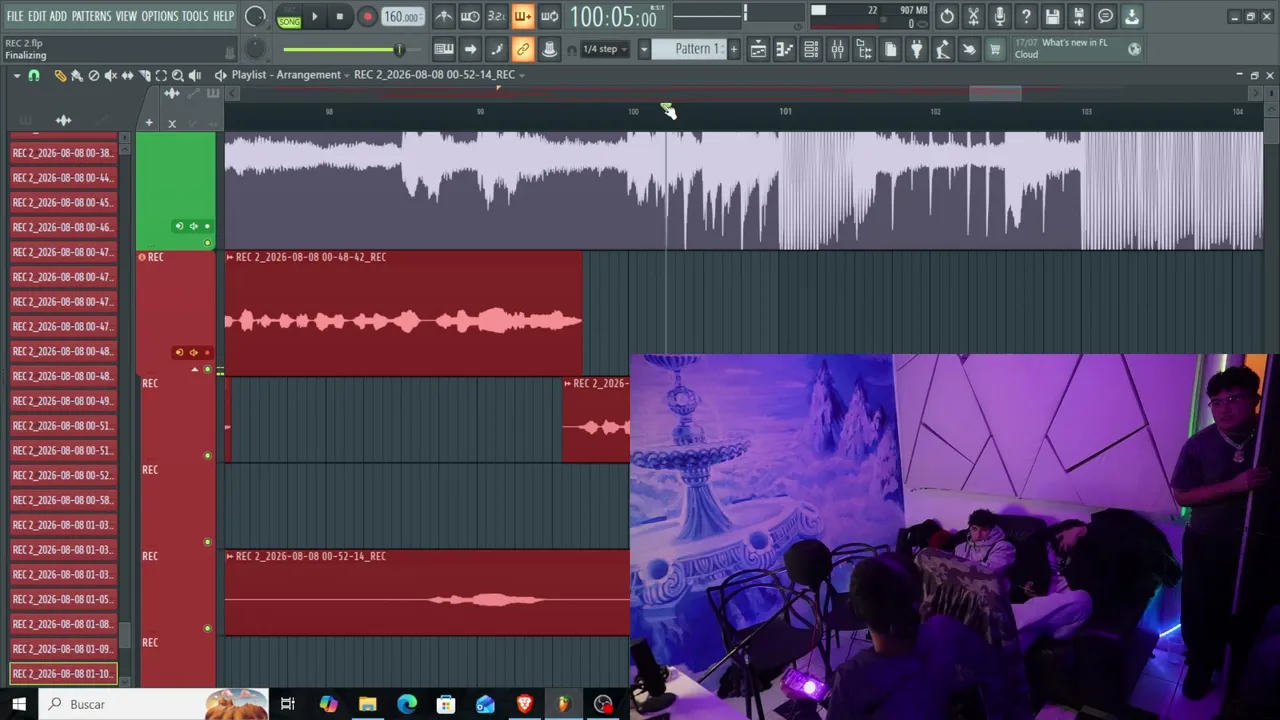The width and height of the screenshot is (1280, 720).
Task: Click the master volume knob
Action: [x=255, y=16]
